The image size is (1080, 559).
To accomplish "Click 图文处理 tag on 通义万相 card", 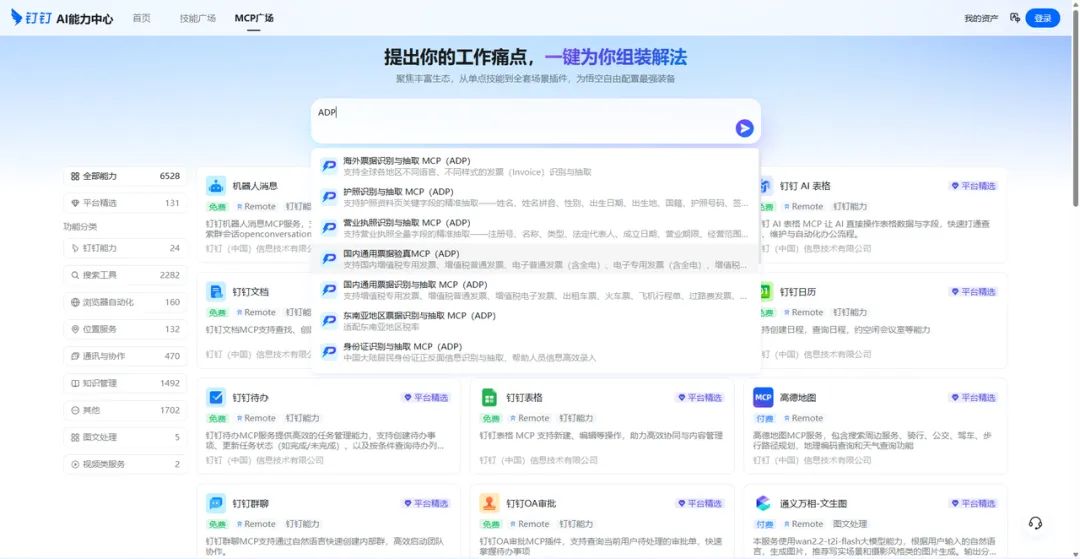I will point(850,524).
